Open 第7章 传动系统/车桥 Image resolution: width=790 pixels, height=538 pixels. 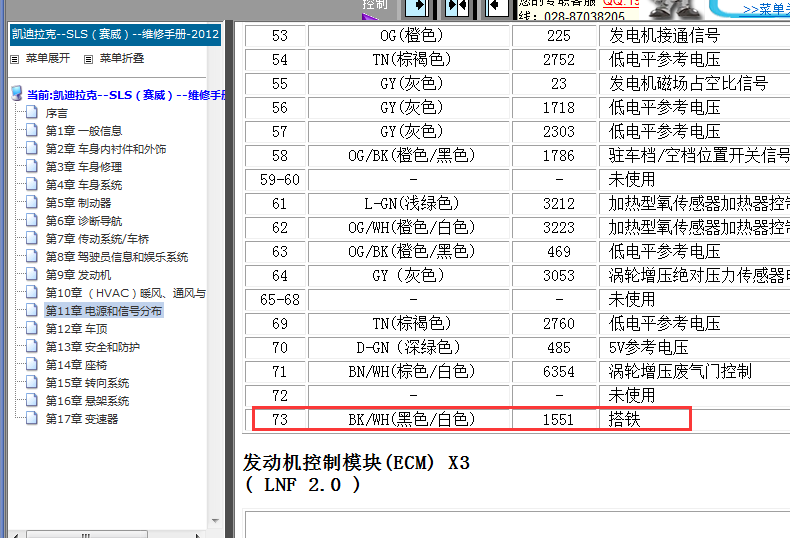97,239
